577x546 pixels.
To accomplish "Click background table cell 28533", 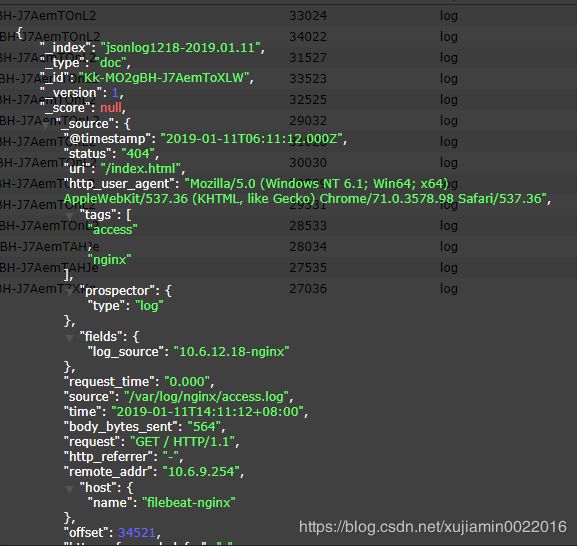I will [308, 226].
